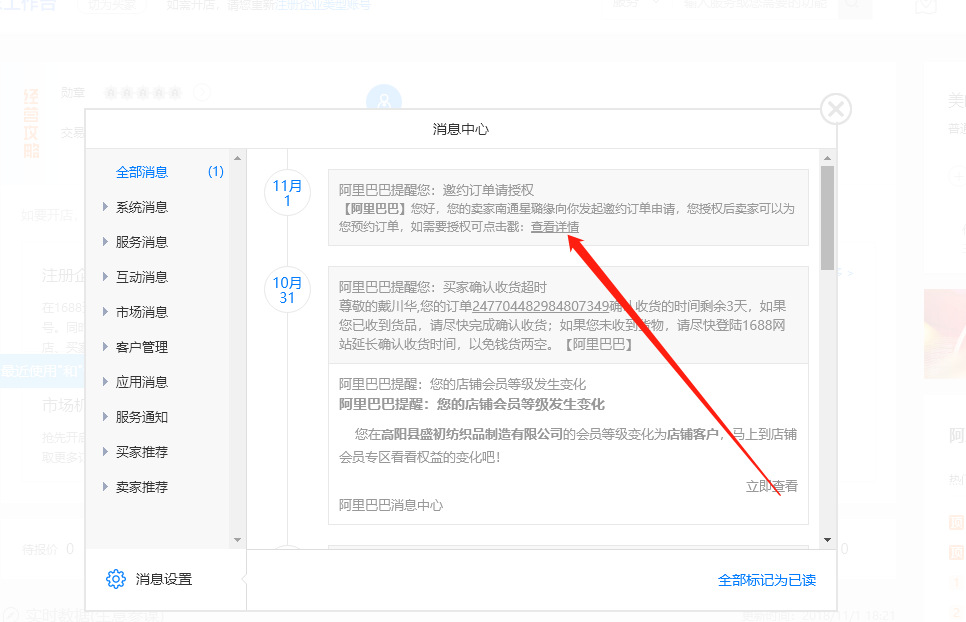
Task: Expand 市场消息 arrow
Action: click(105, 312)
